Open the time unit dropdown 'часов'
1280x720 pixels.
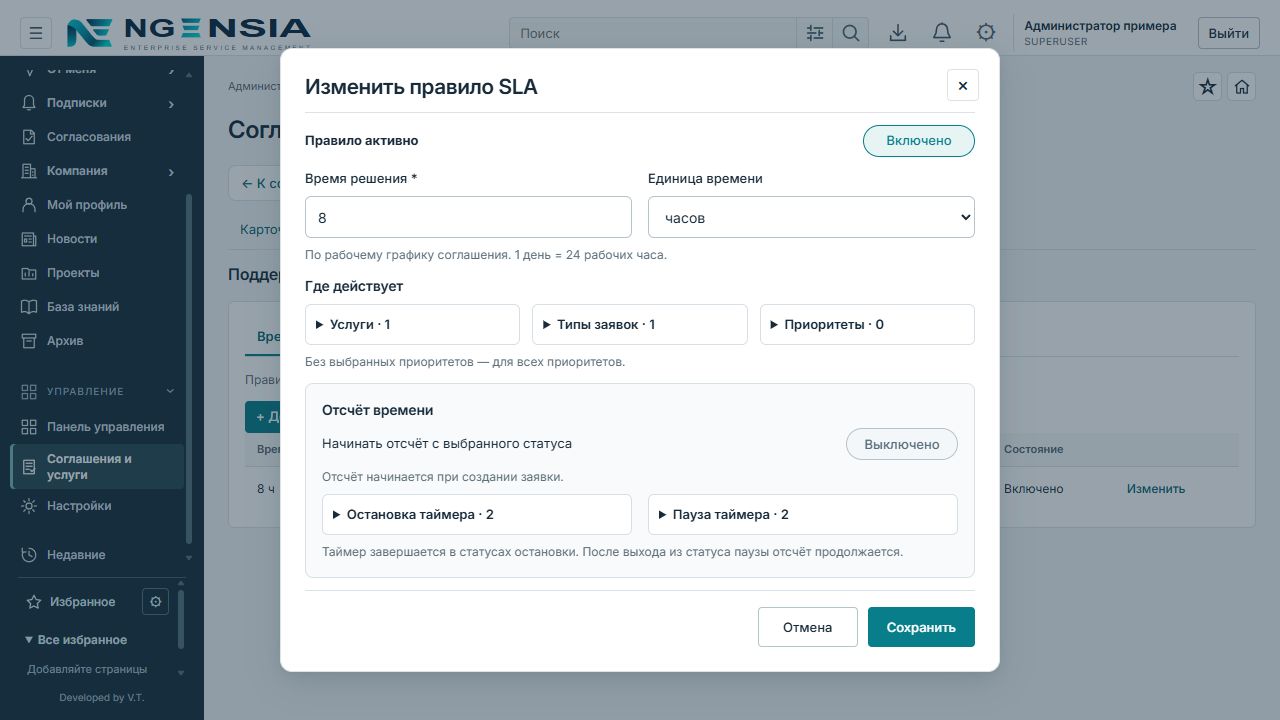pos(811,217)
